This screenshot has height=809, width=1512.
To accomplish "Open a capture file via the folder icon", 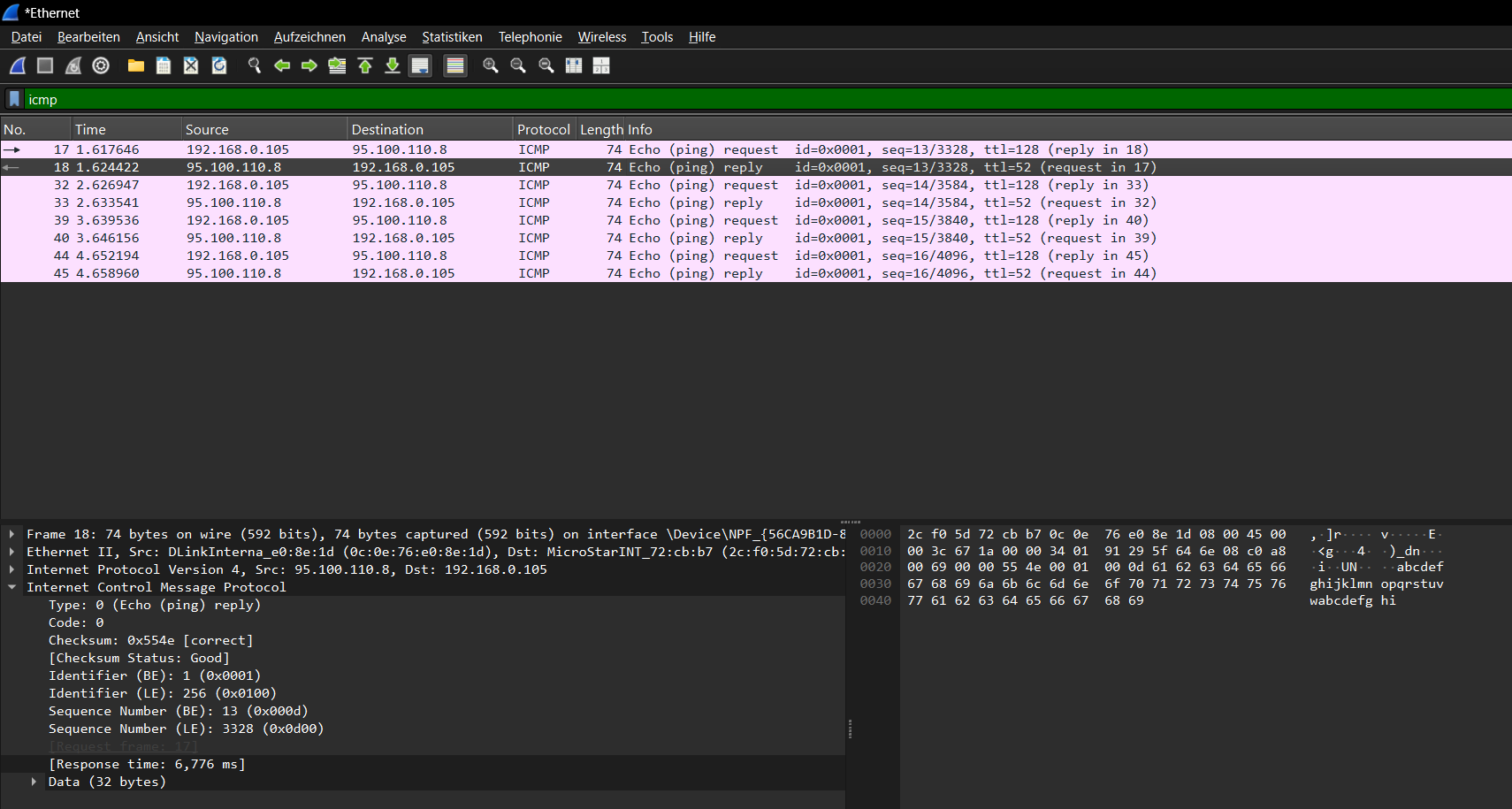I will pyautogui.click(x=136, y=65).
